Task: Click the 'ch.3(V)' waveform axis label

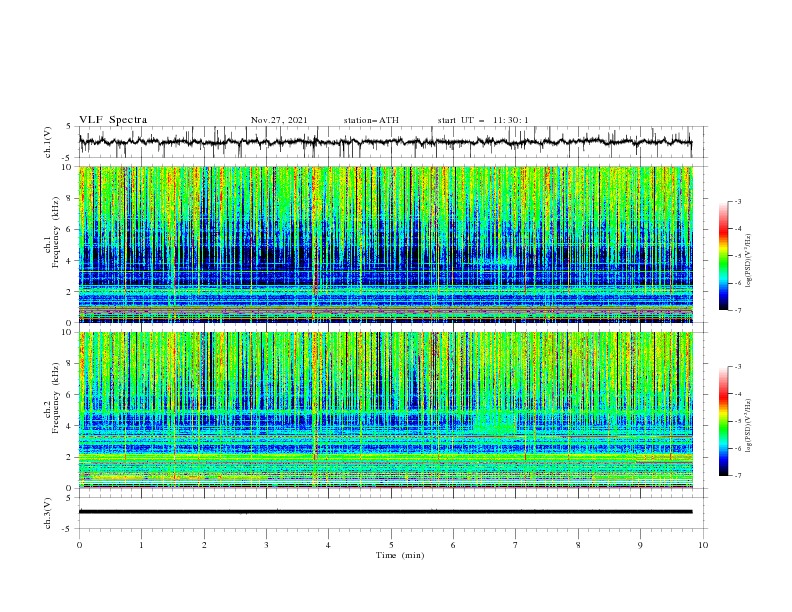Action: [48, 513]
